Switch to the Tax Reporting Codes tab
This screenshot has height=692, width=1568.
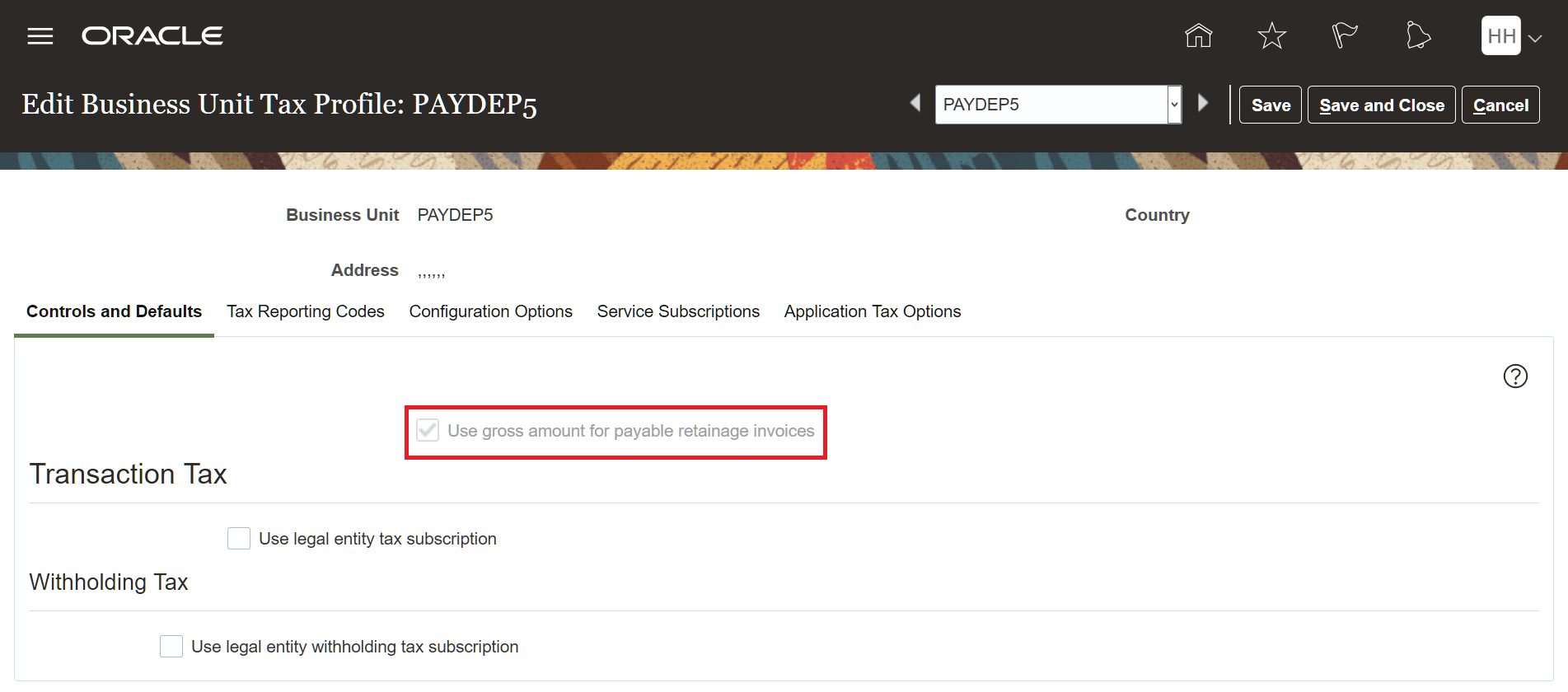click(306, 311)
